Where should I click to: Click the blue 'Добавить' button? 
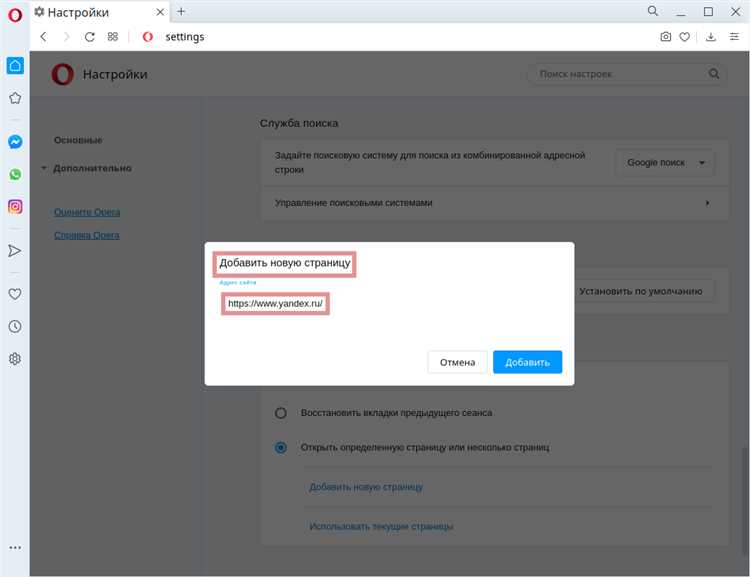[527, 362]
